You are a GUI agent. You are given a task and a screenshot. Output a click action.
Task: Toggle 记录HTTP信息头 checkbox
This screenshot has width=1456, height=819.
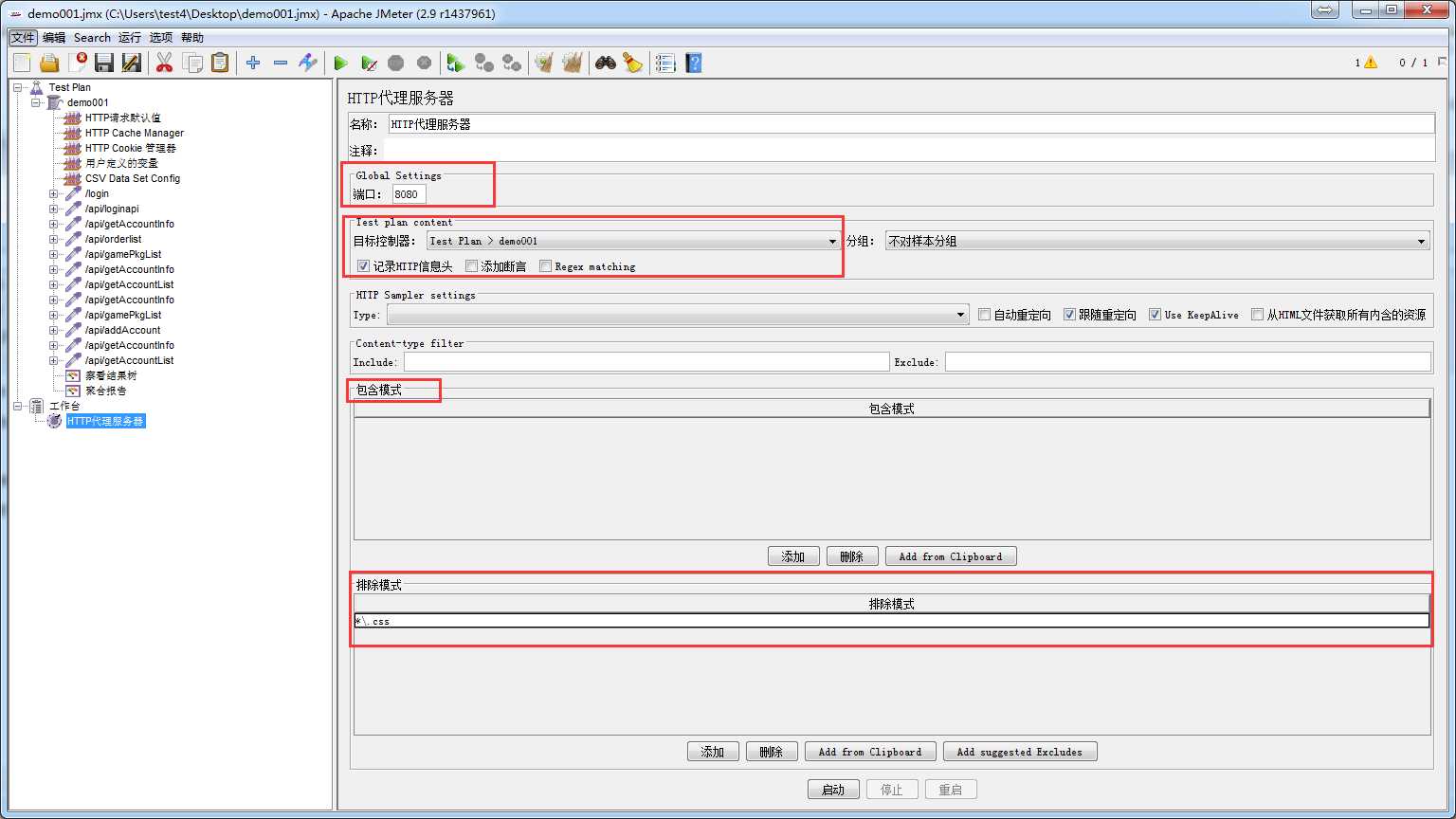tap(363, 266)
